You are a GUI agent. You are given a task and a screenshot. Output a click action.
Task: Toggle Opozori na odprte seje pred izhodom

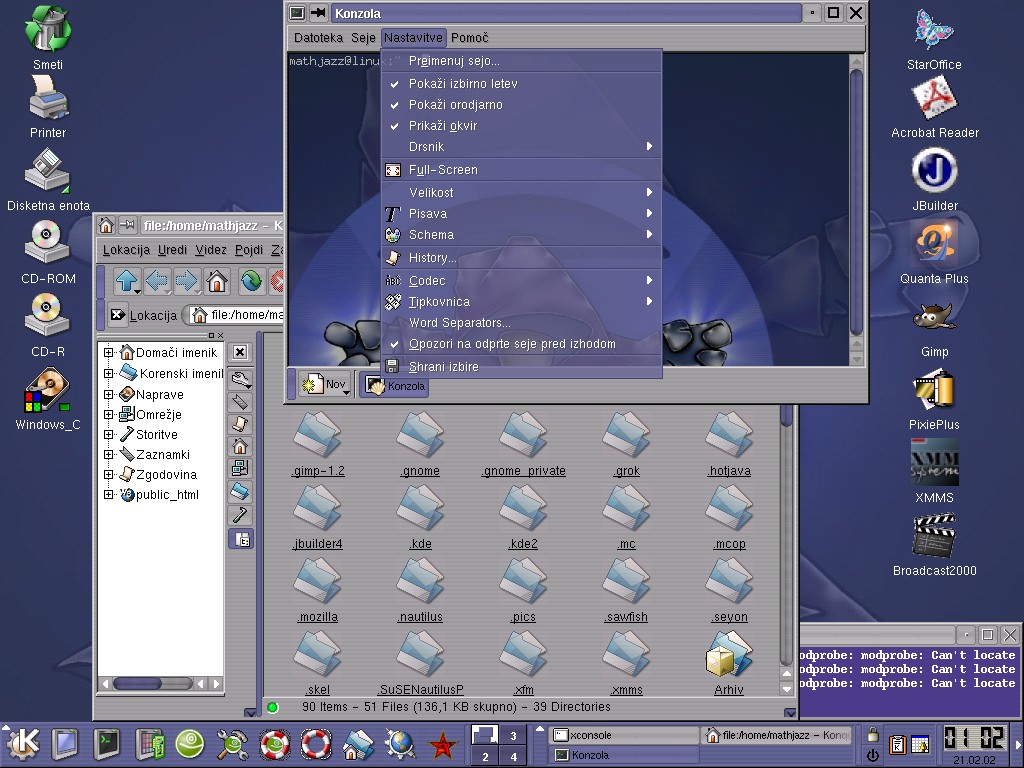click(521, 344)
